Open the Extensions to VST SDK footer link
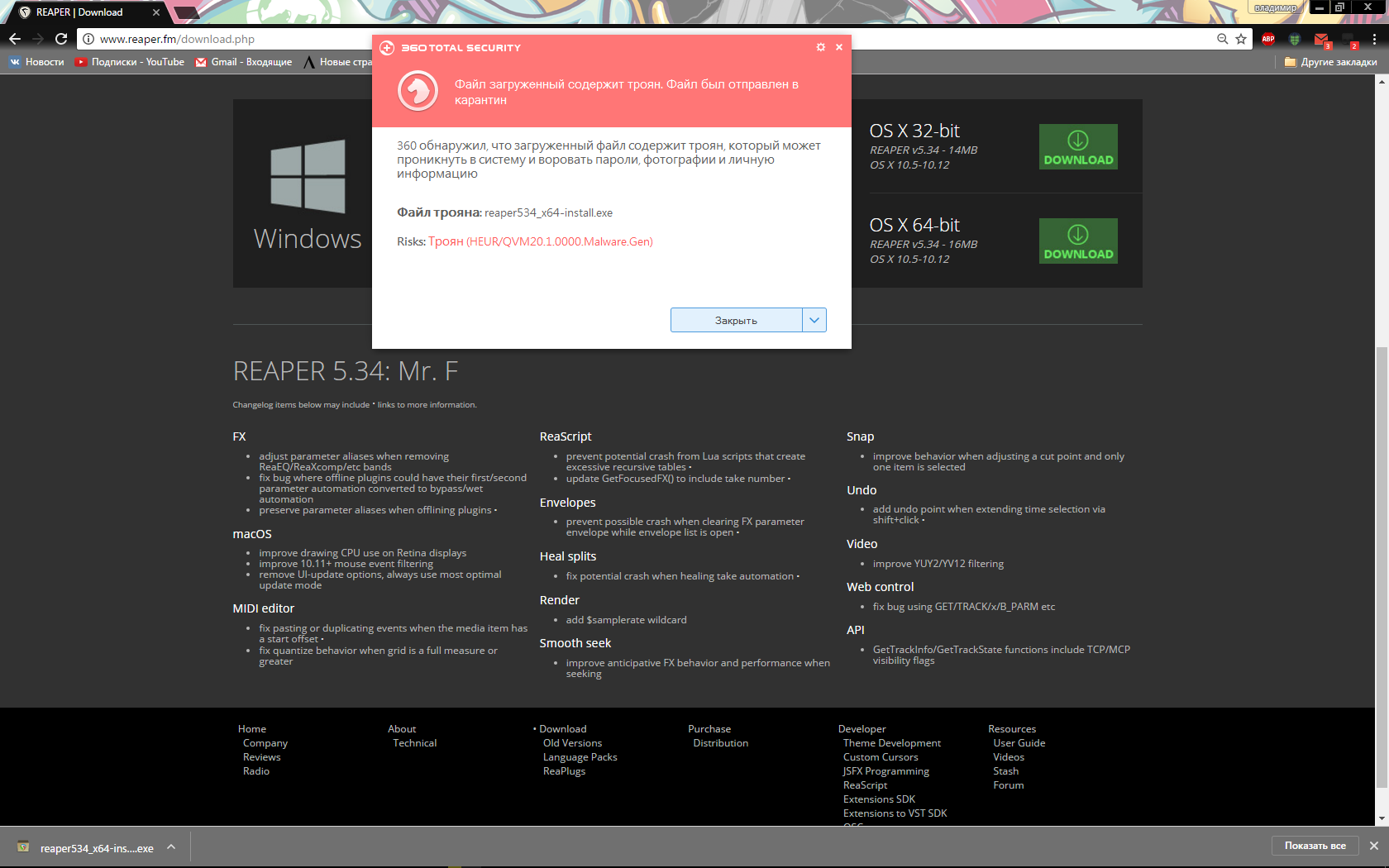 895,813
